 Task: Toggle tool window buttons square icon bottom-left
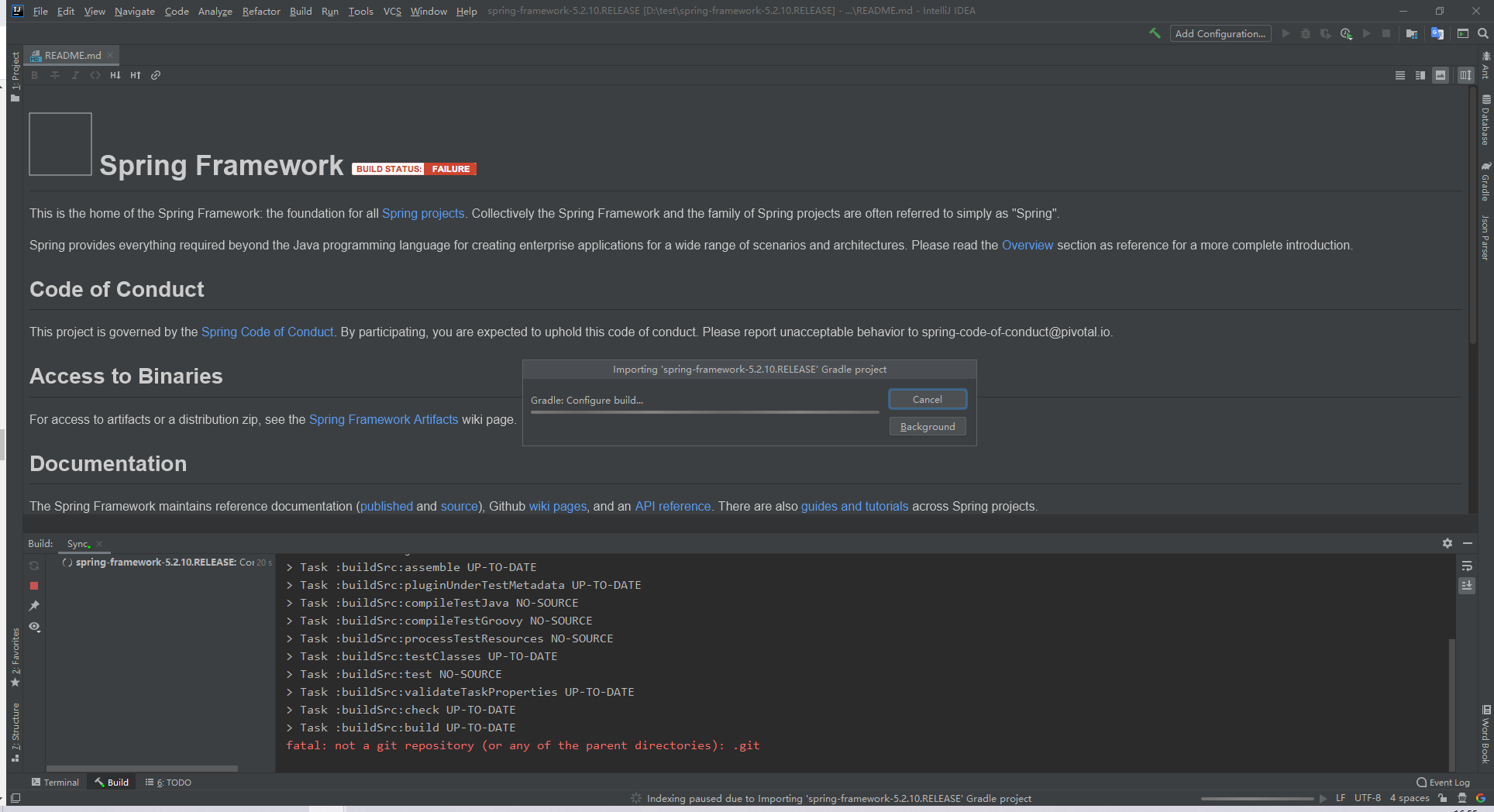coord(15,798)
